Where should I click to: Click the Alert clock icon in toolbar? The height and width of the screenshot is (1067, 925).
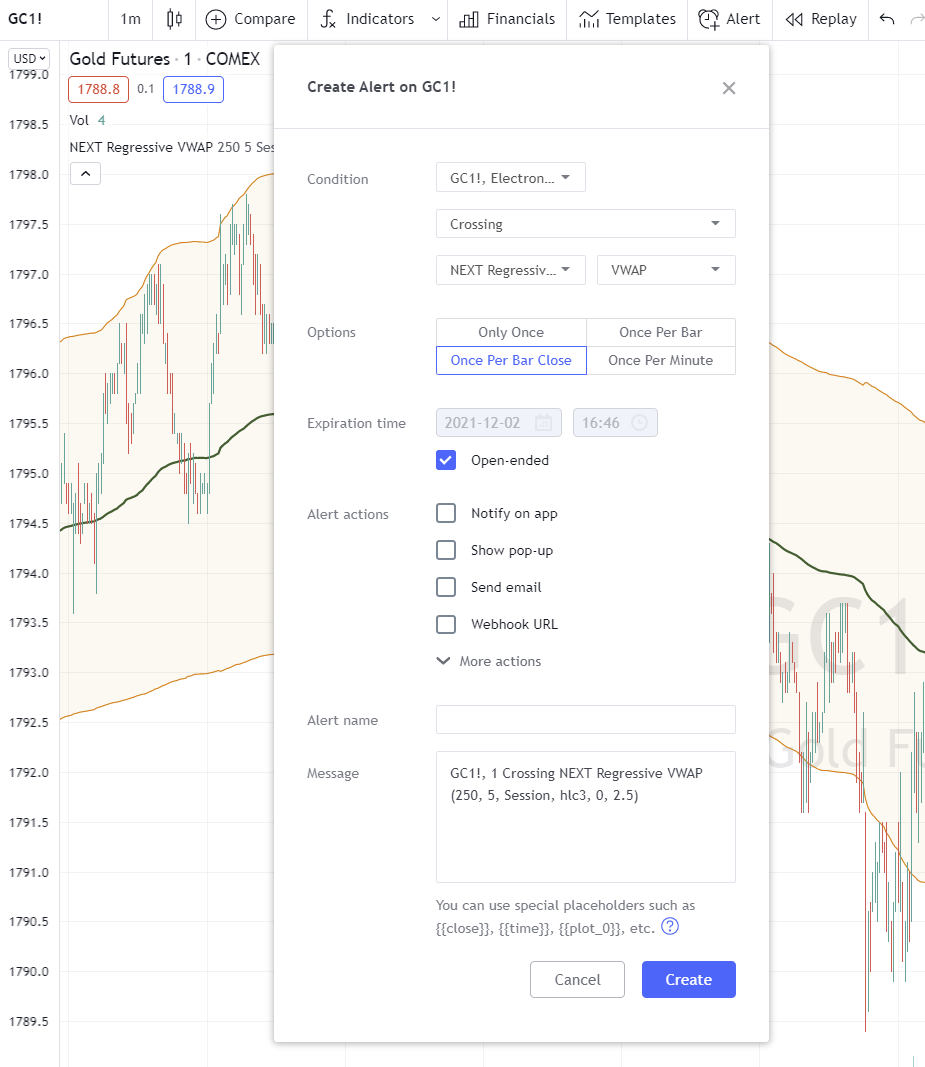(709, 19)
